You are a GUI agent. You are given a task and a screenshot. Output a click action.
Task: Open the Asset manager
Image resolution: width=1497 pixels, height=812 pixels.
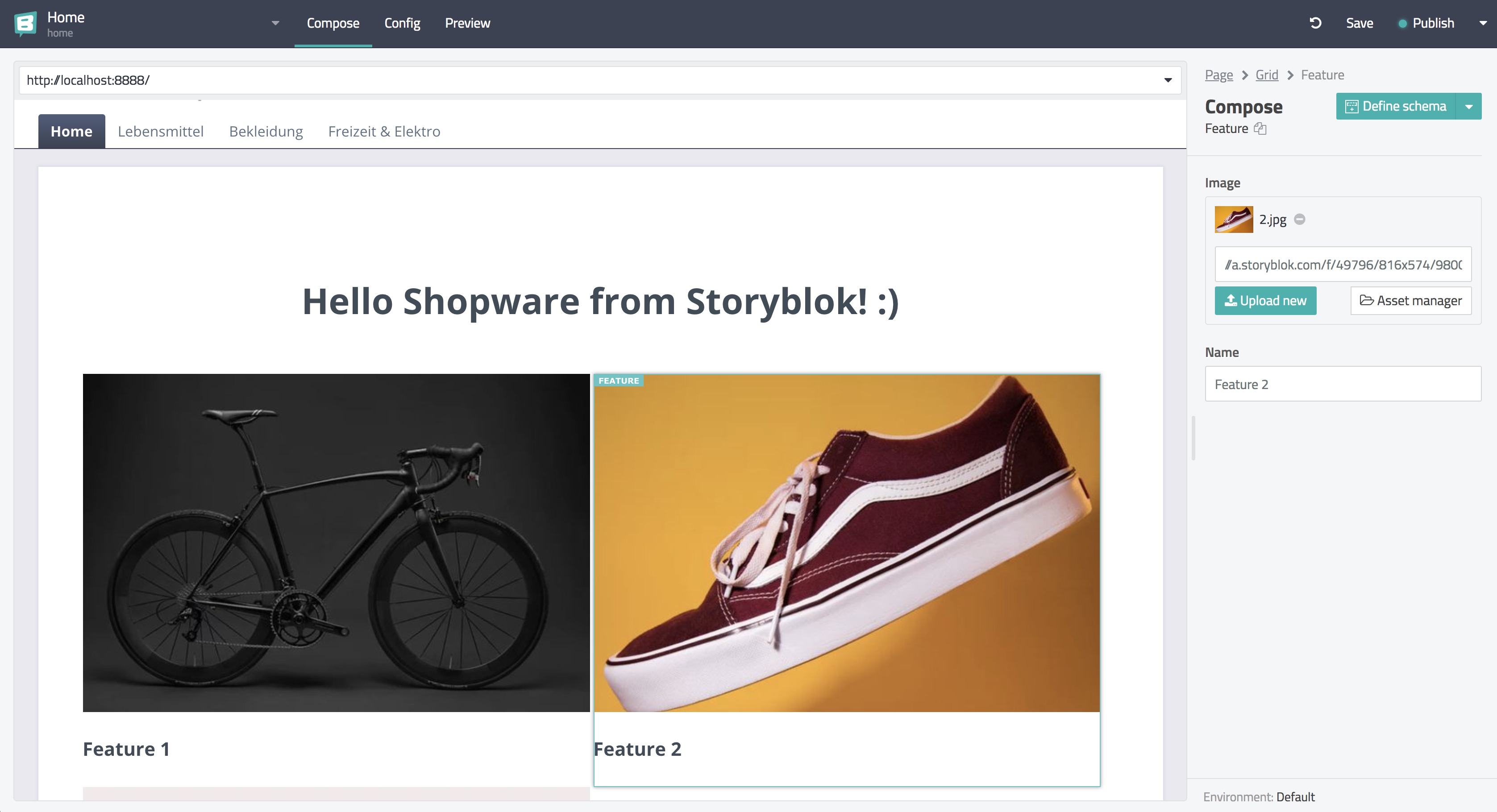(x=1410, y=301)
